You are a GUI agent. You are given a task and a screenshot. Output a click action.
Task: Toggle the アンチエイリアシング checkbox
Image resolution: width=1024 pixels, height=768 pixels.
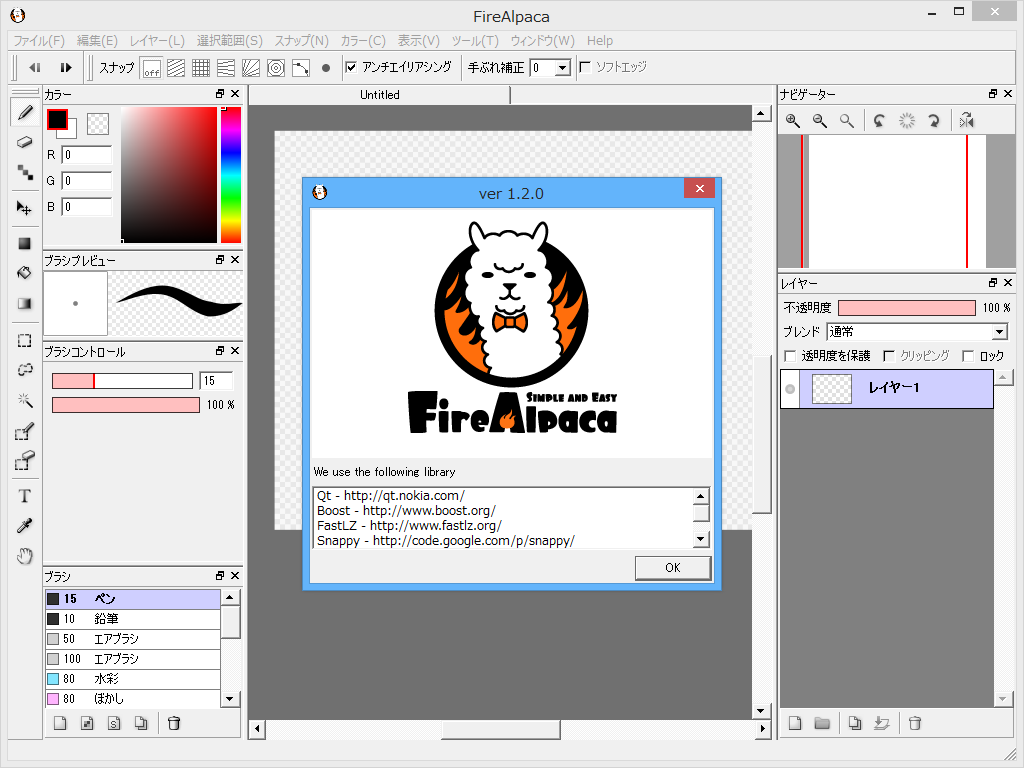(351, 67)
